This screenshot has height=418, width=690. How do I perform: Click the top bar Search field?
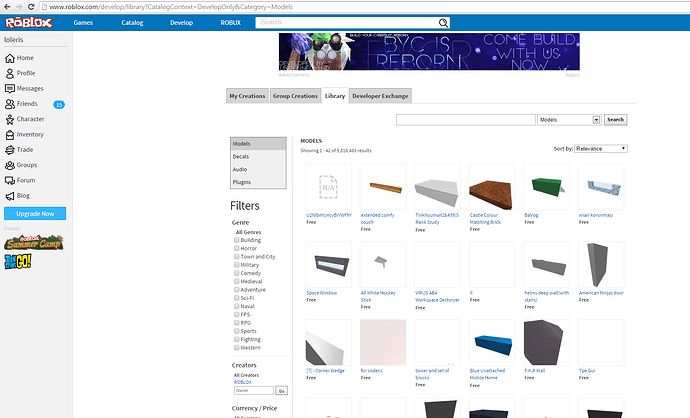[347, 22]
